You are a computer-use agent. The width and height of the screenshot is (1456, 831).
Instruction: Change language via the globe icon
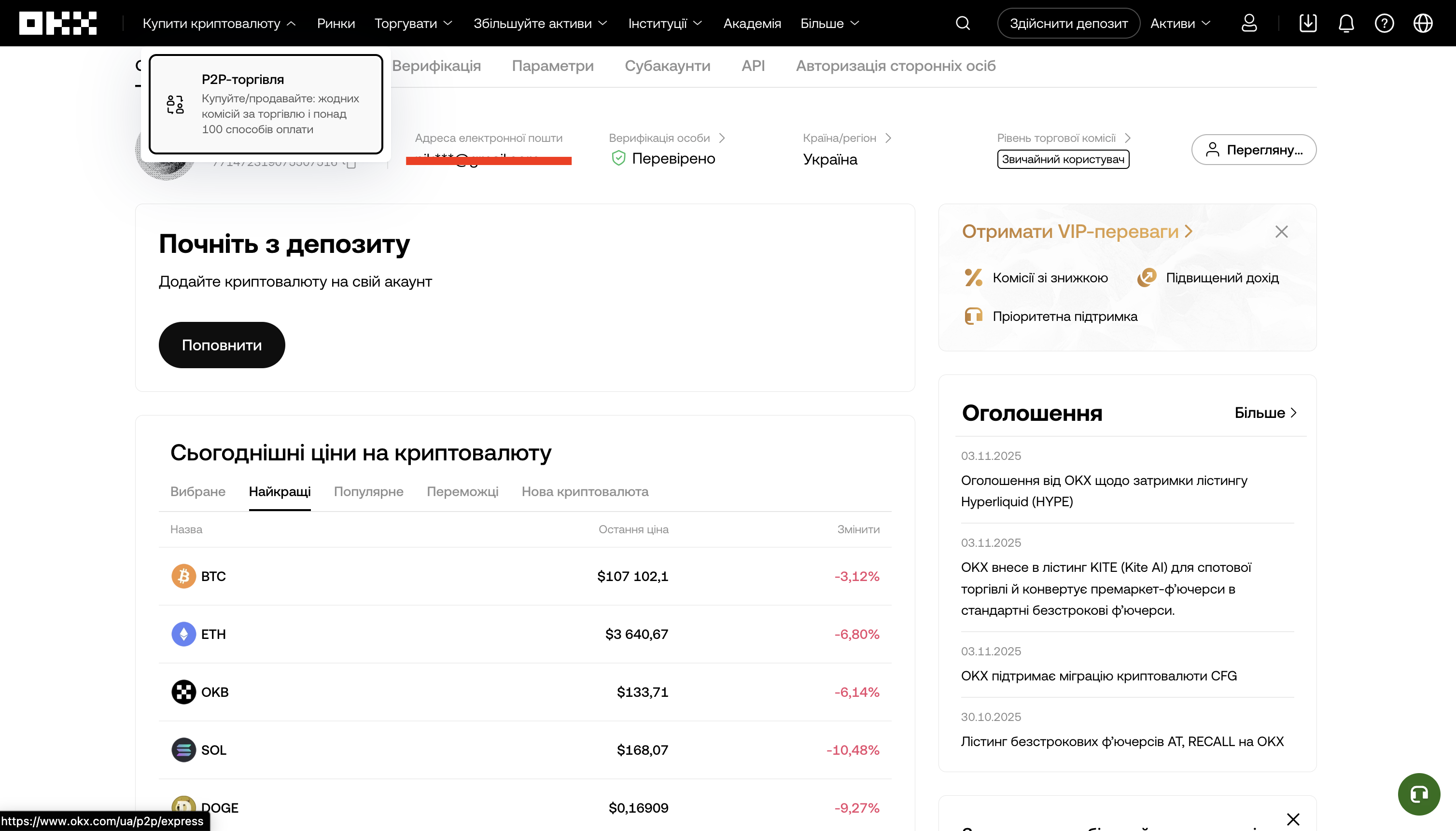click(x=1423, y=23)
